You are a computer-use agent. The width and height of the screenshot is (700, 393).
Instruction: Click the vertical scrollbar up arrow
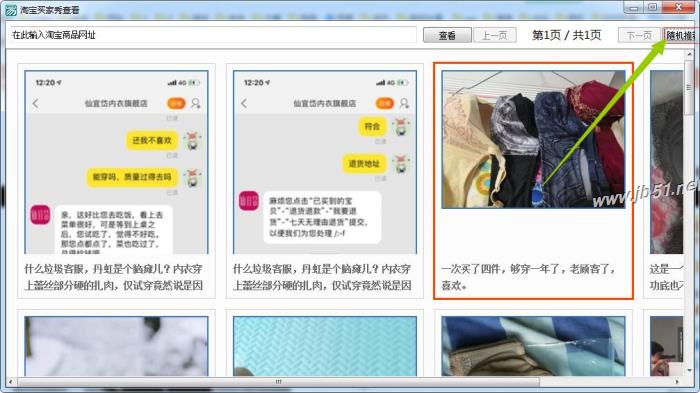(689, 54)
